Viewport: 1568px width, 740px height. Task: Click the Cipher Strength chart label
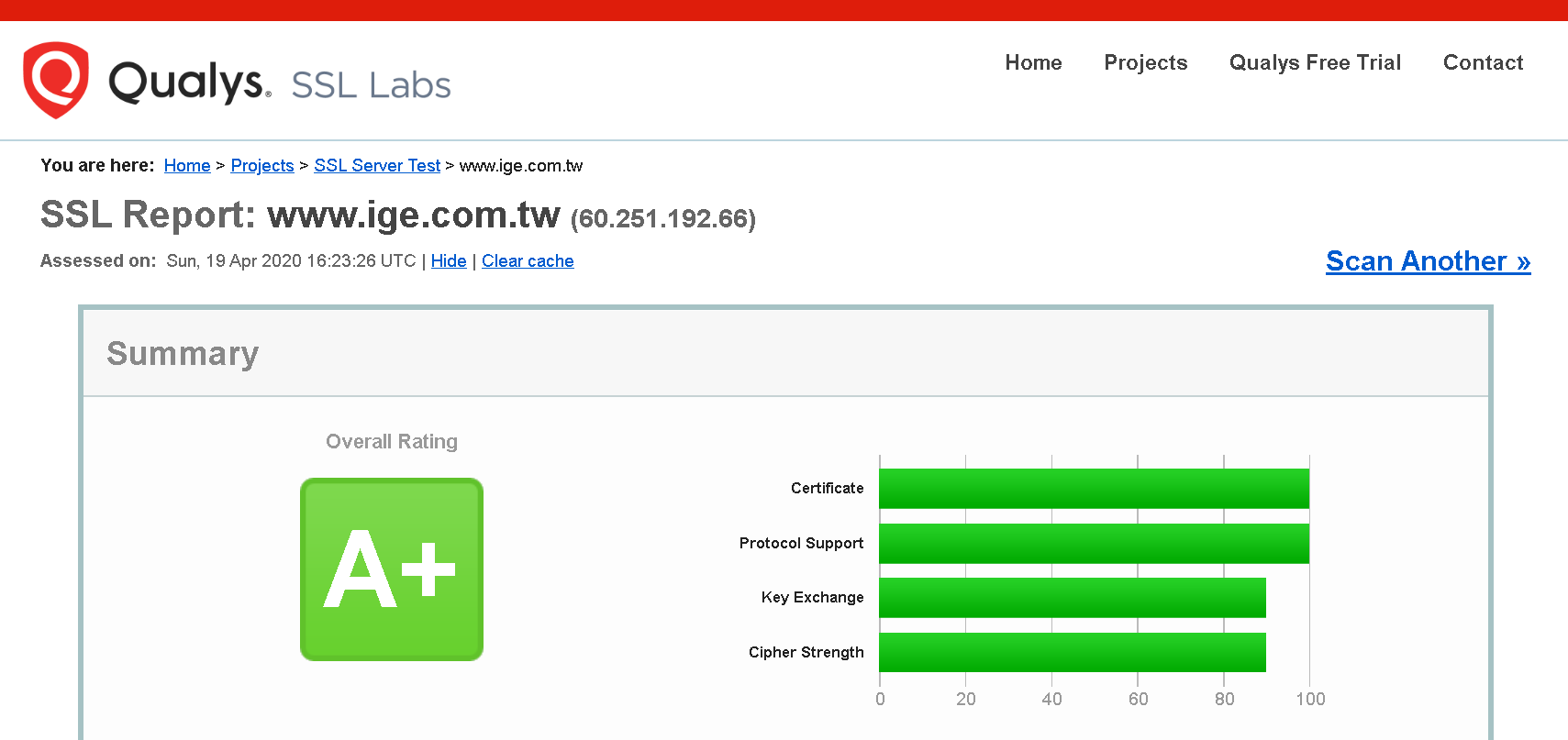tap(806, 652)
